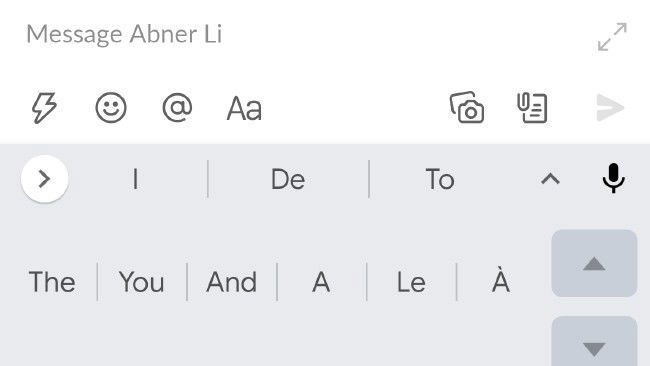The height and width of the screenshot is (366, 650).
Task: Expand the message composer to full screen
Action: coord(612,37)
